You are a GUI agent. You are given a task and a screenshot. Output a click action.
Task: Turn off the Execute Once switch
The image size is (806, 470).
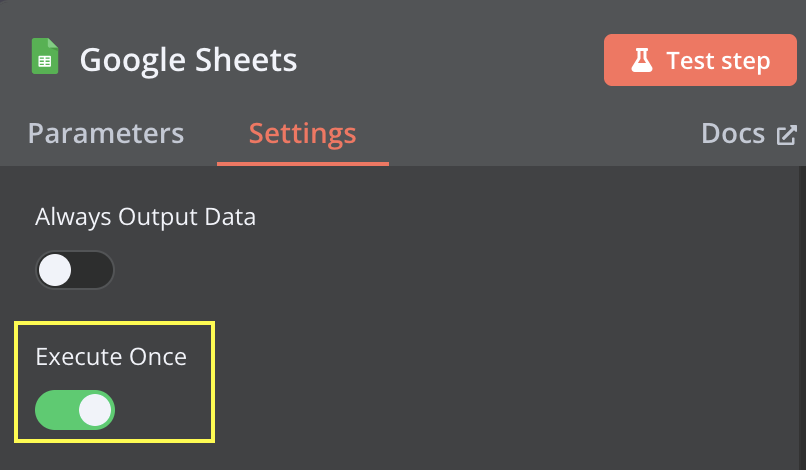75,410
